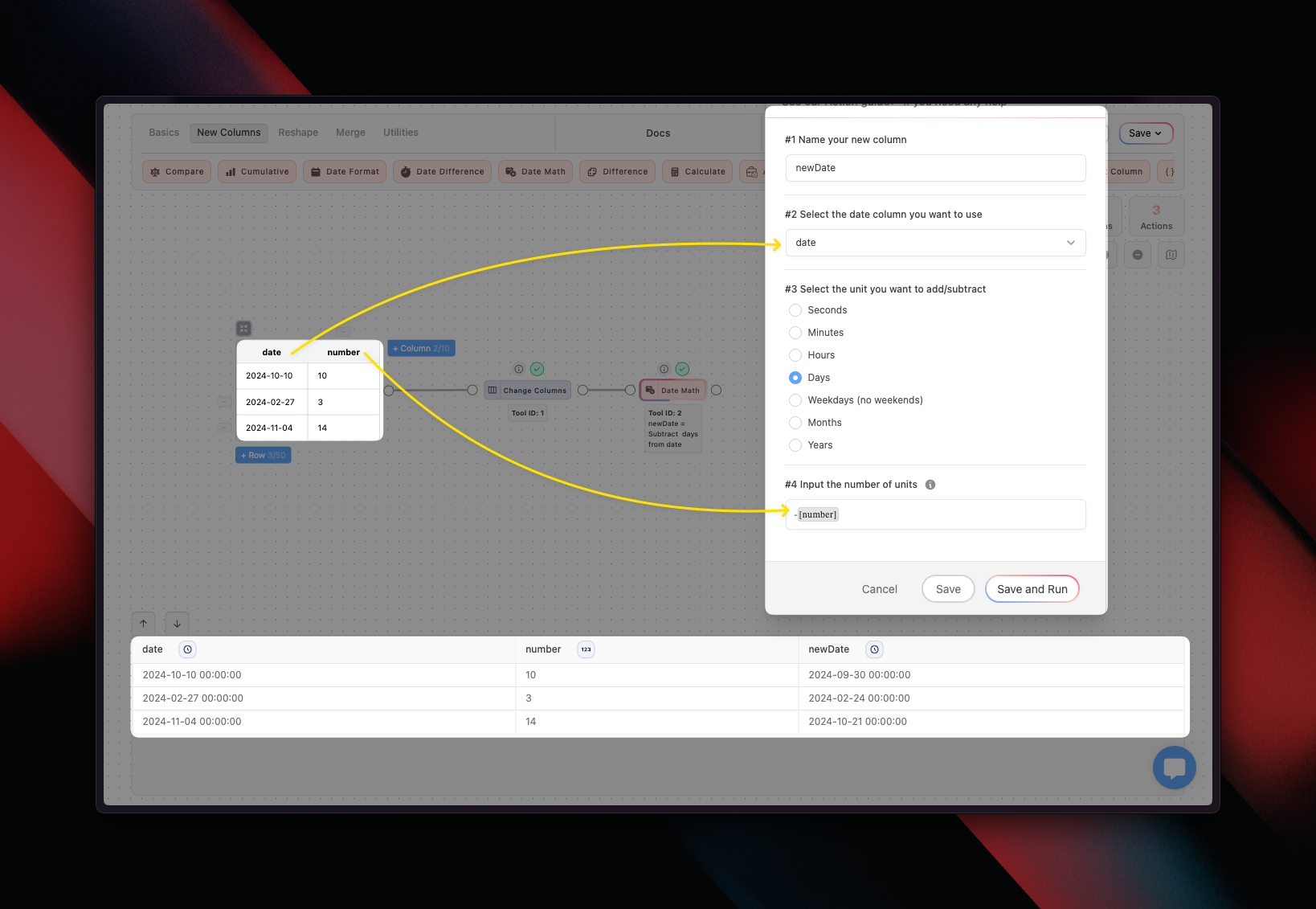Screen dimensions: 1316x909
Task: Click info icon above Change Columns node
Action: 519,369
